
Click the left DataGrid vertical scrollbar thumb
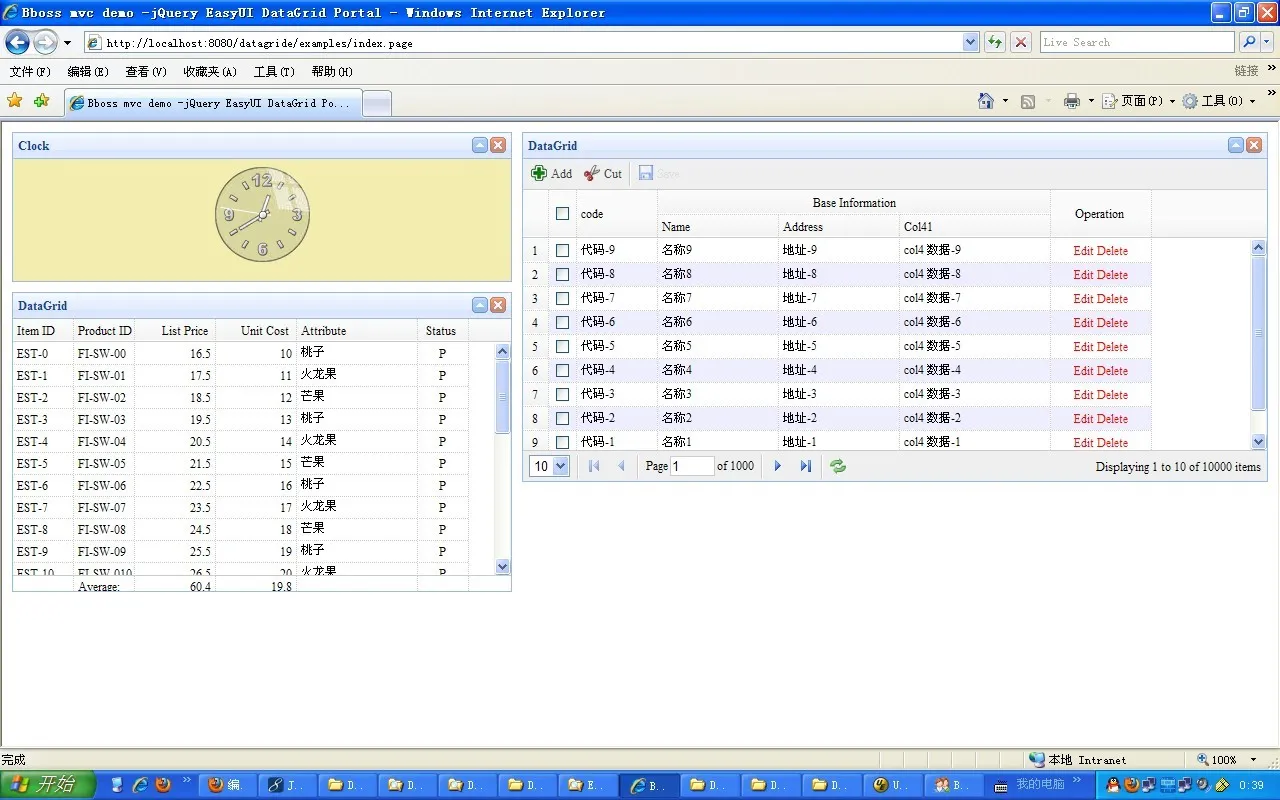502,396
